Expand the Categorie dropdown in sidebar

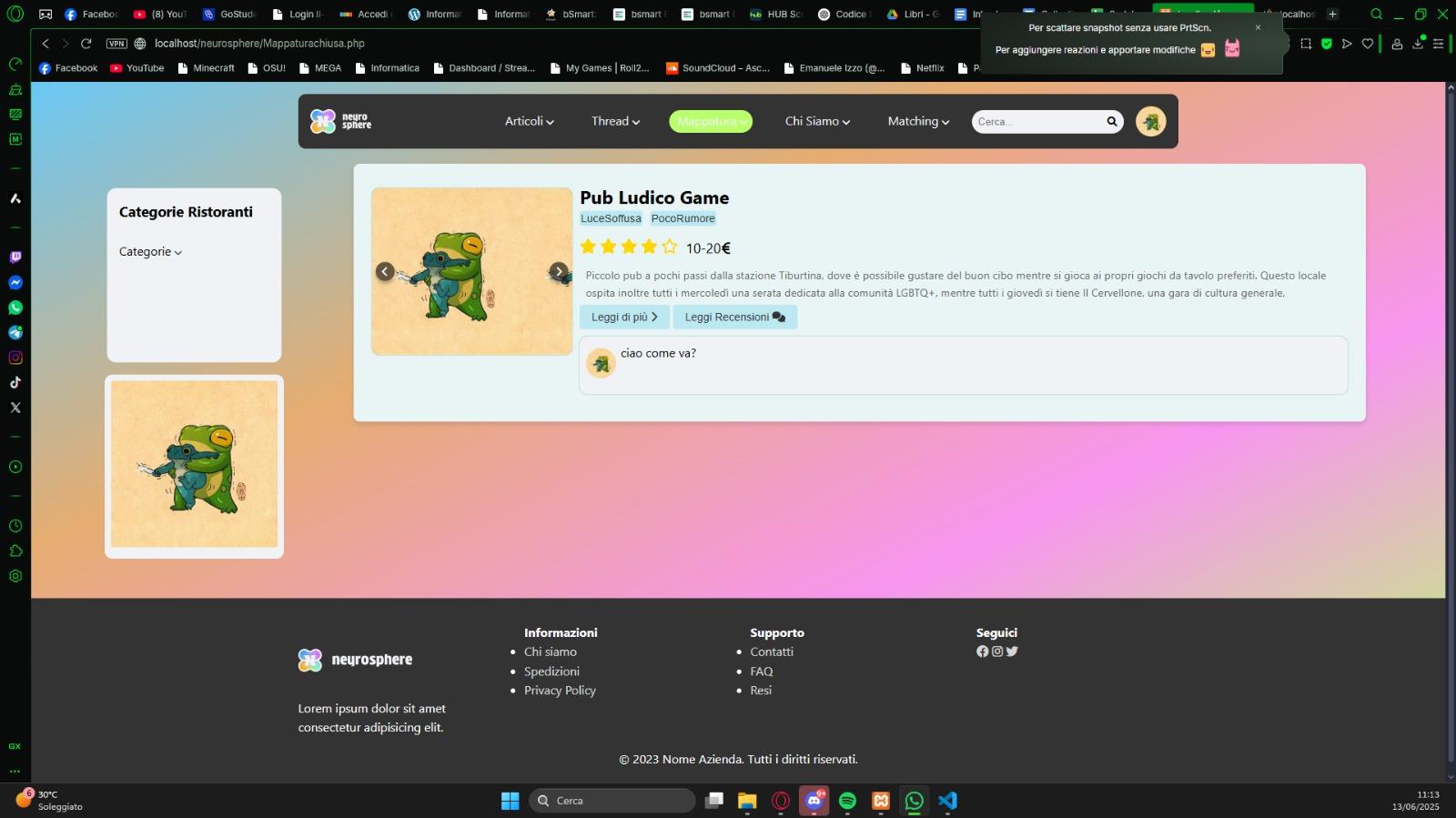pos(150,252)
